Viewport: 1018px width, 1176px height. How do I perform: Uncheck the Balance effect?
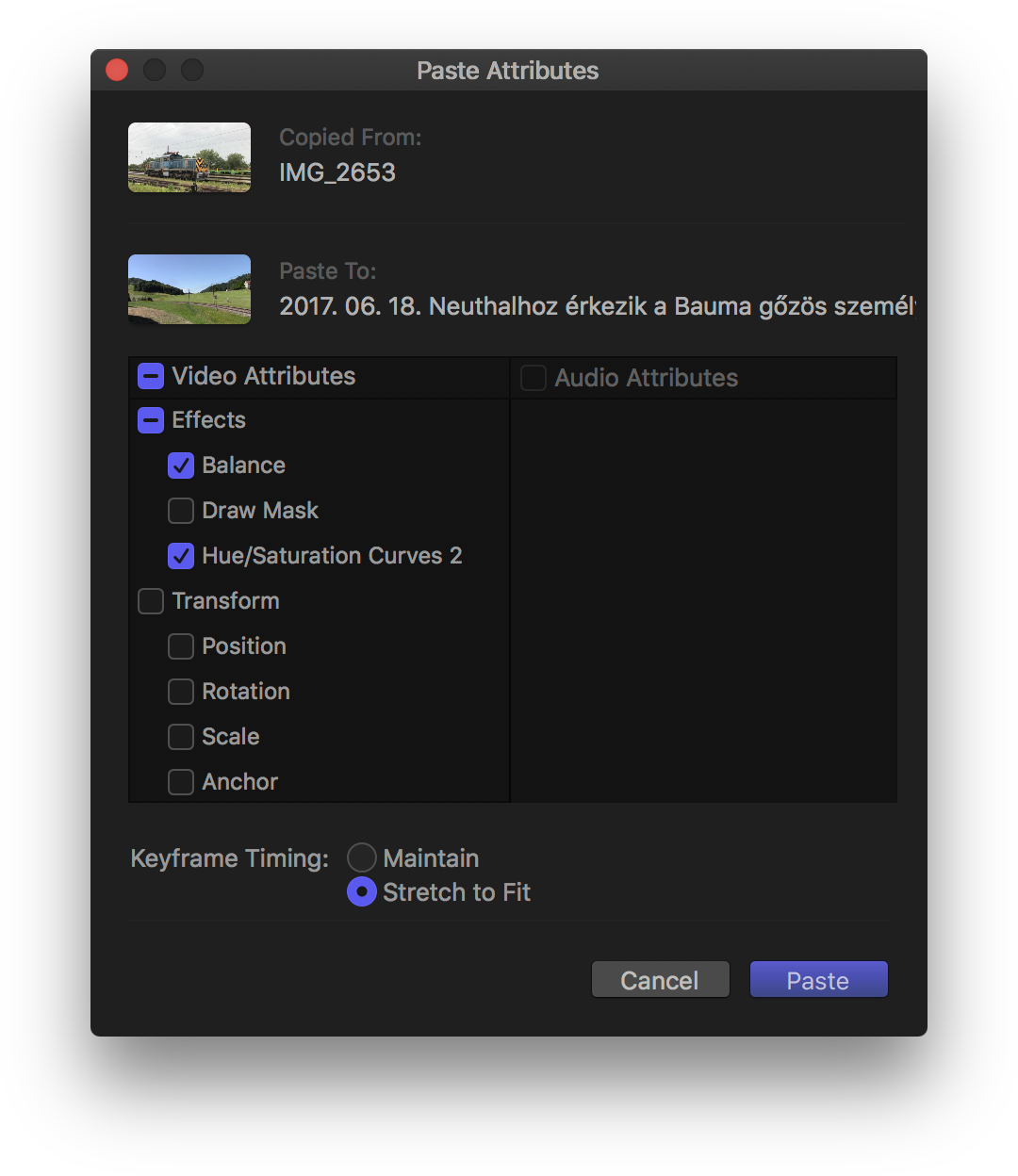pyautogui.click(x=181, y=465)
